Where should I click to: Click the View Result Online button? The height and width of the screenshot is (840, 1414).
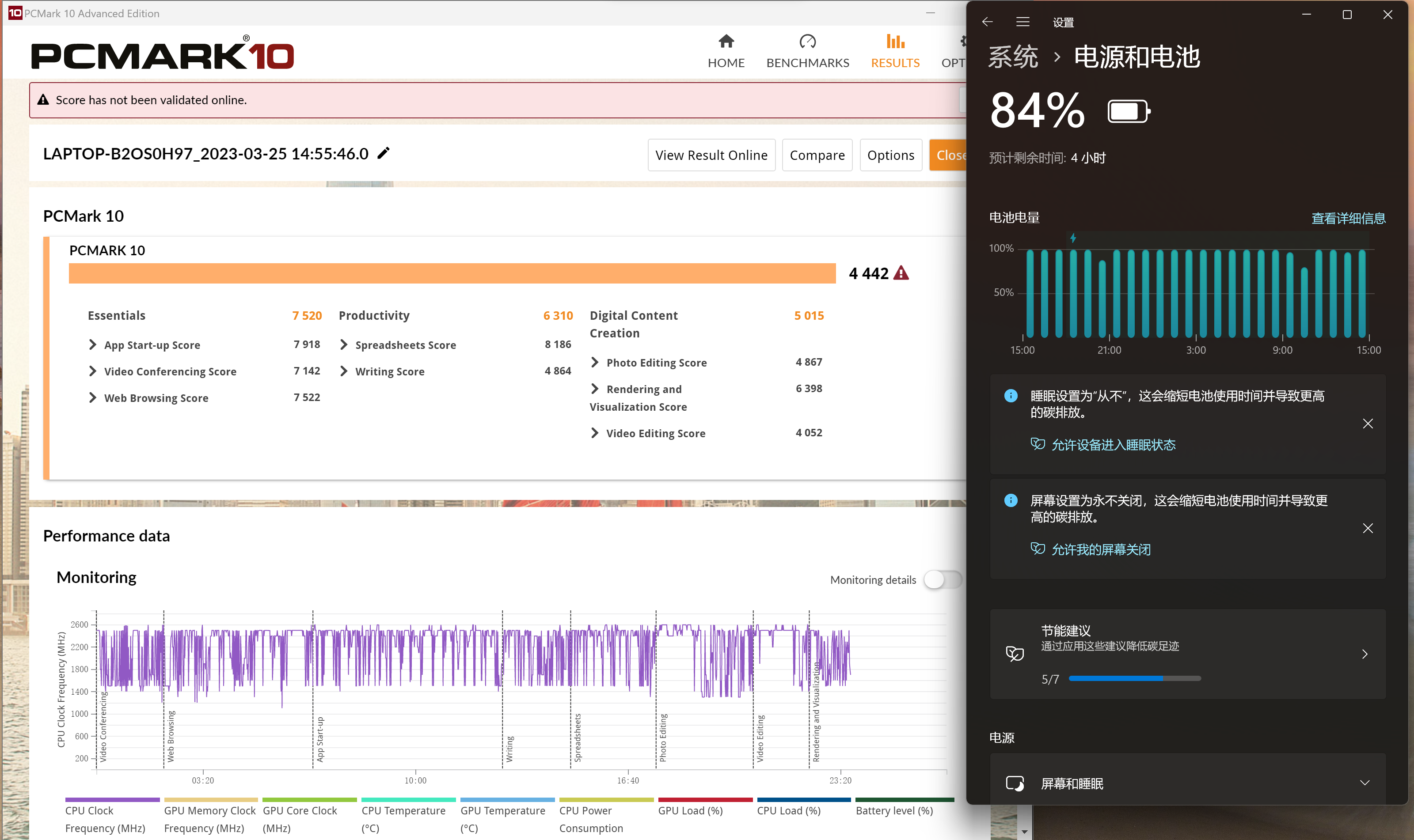pos(711,155)
